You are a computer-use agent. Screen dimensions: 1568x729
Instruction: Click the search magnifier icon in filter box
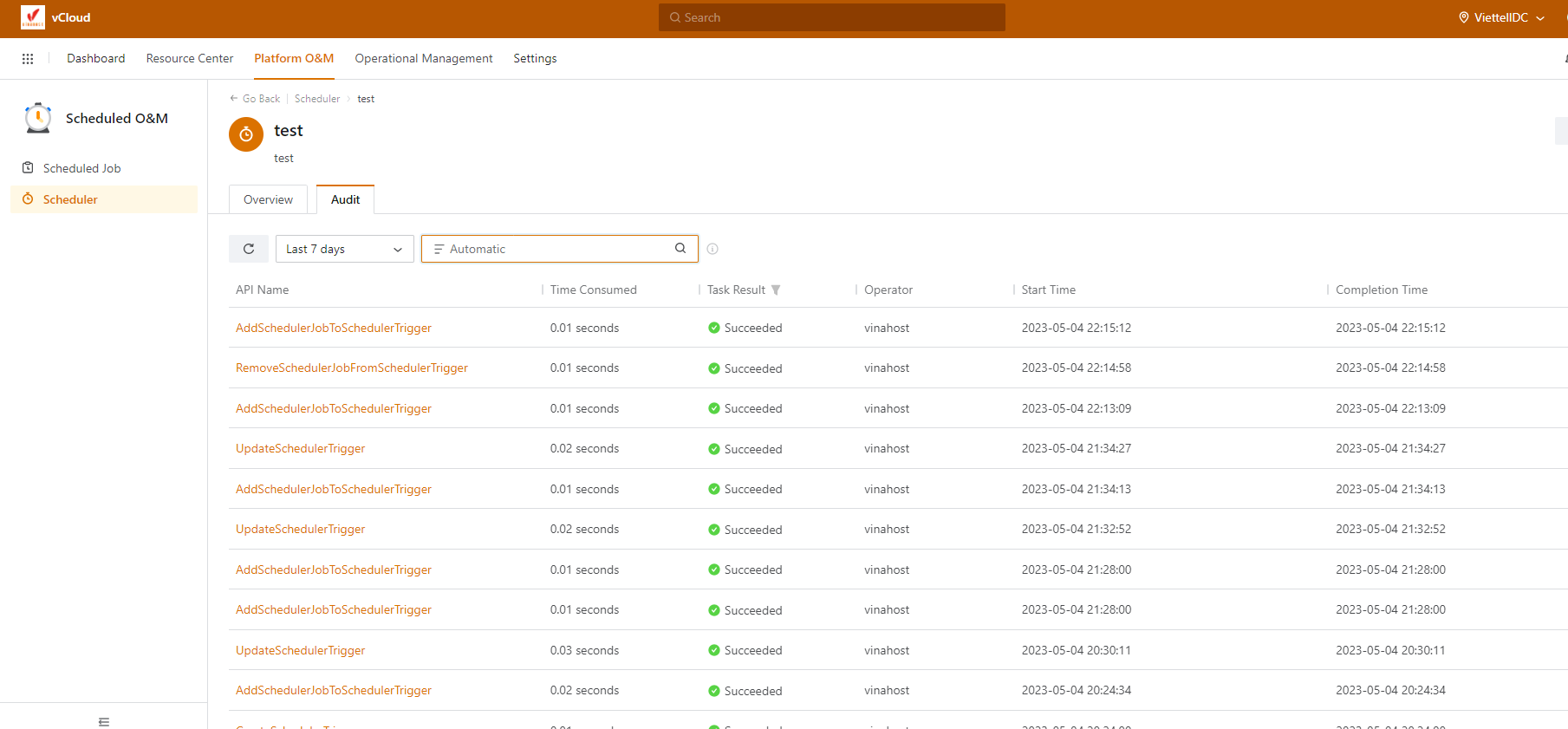click(x=680, y=249)
